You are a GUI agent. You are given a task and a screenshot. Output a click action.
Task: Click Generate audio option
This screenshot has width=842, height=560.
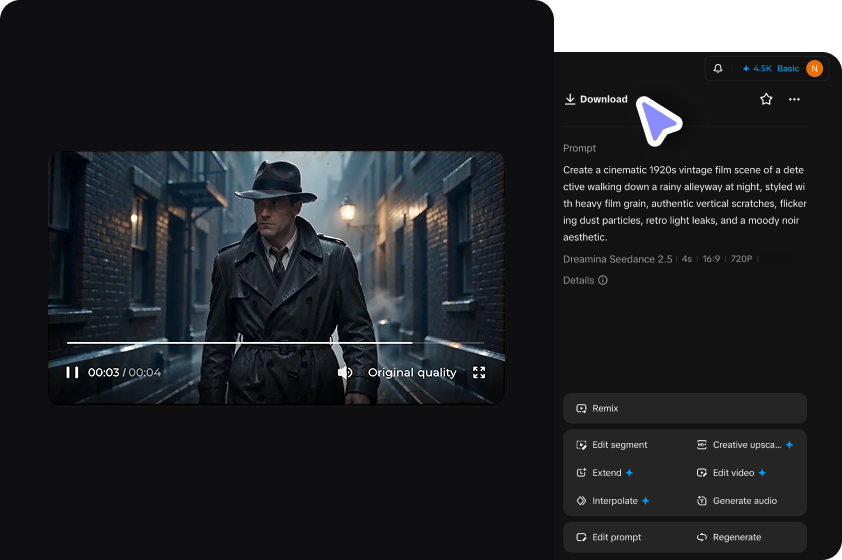click(737, 500)
